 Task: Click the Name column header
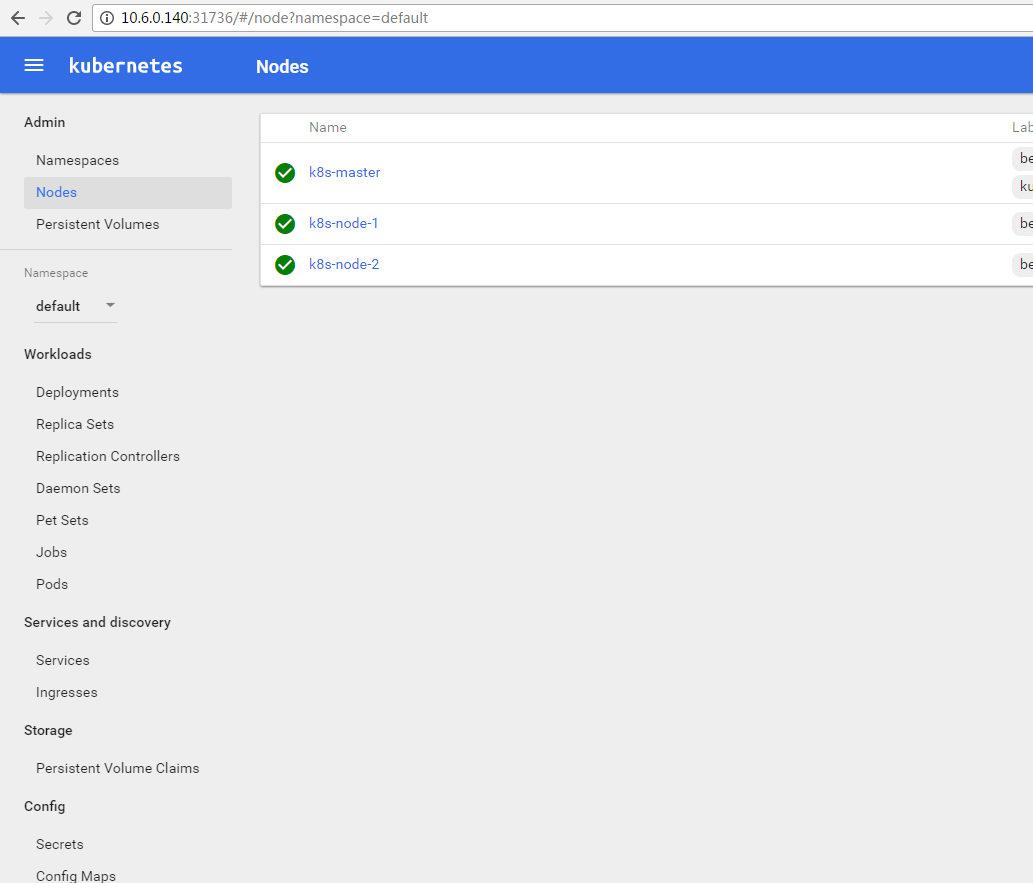point(327,127)
